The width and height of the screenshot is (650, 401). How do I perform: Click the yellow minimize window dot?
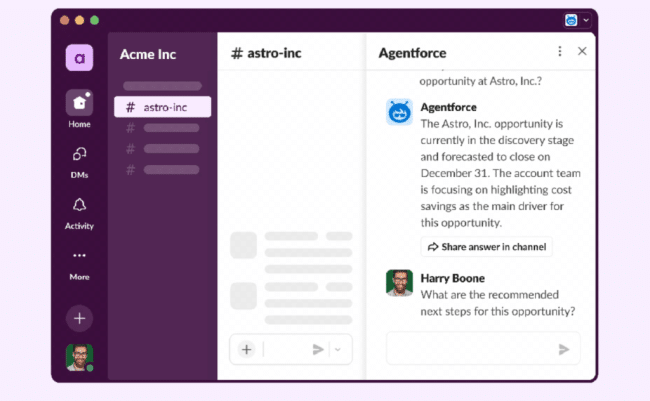[80, 20]
